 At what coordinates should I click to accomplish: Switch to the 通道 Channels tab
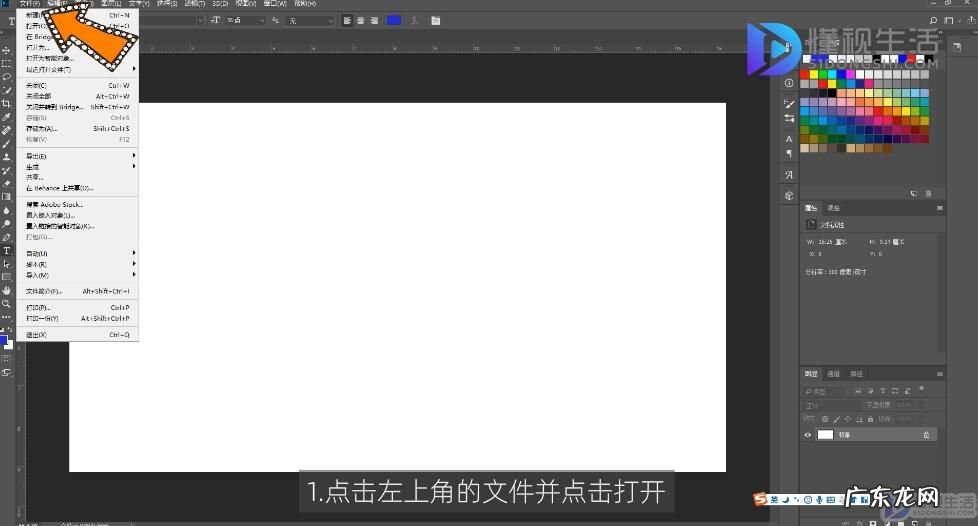(x=833, y=374)
